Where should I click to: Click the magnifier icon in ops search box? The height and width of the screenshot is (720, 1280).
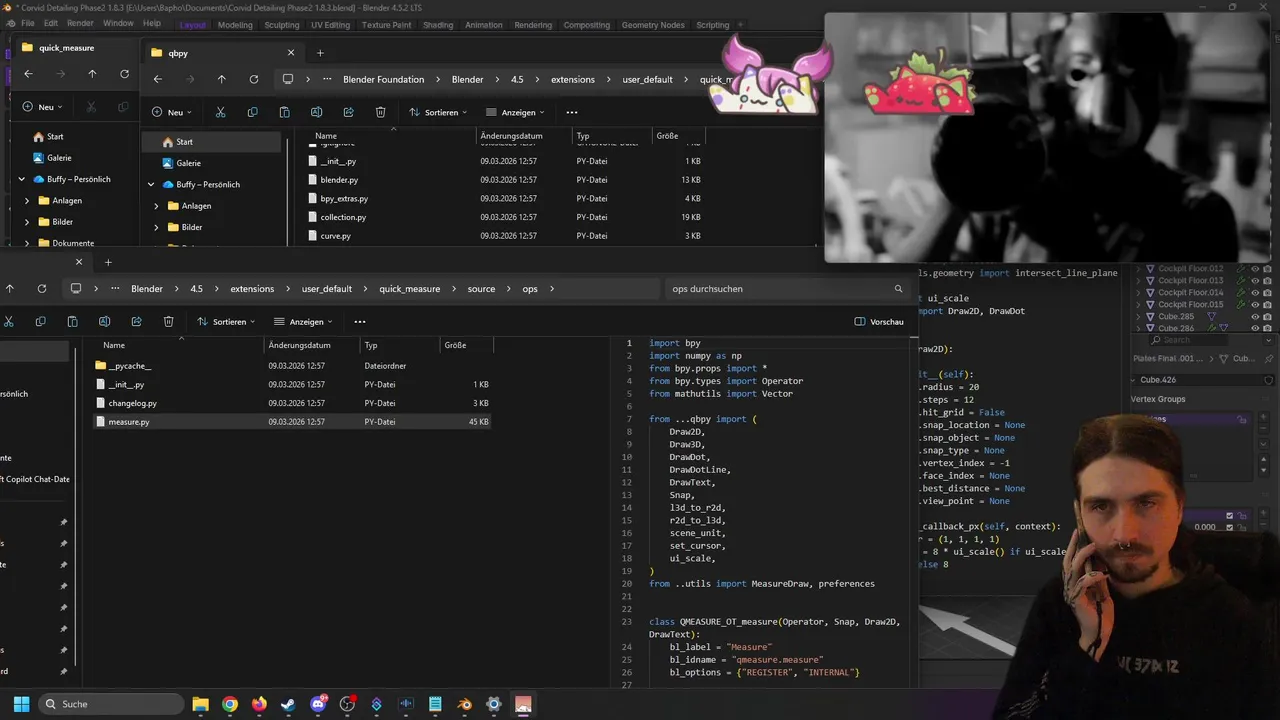(898, 288)
